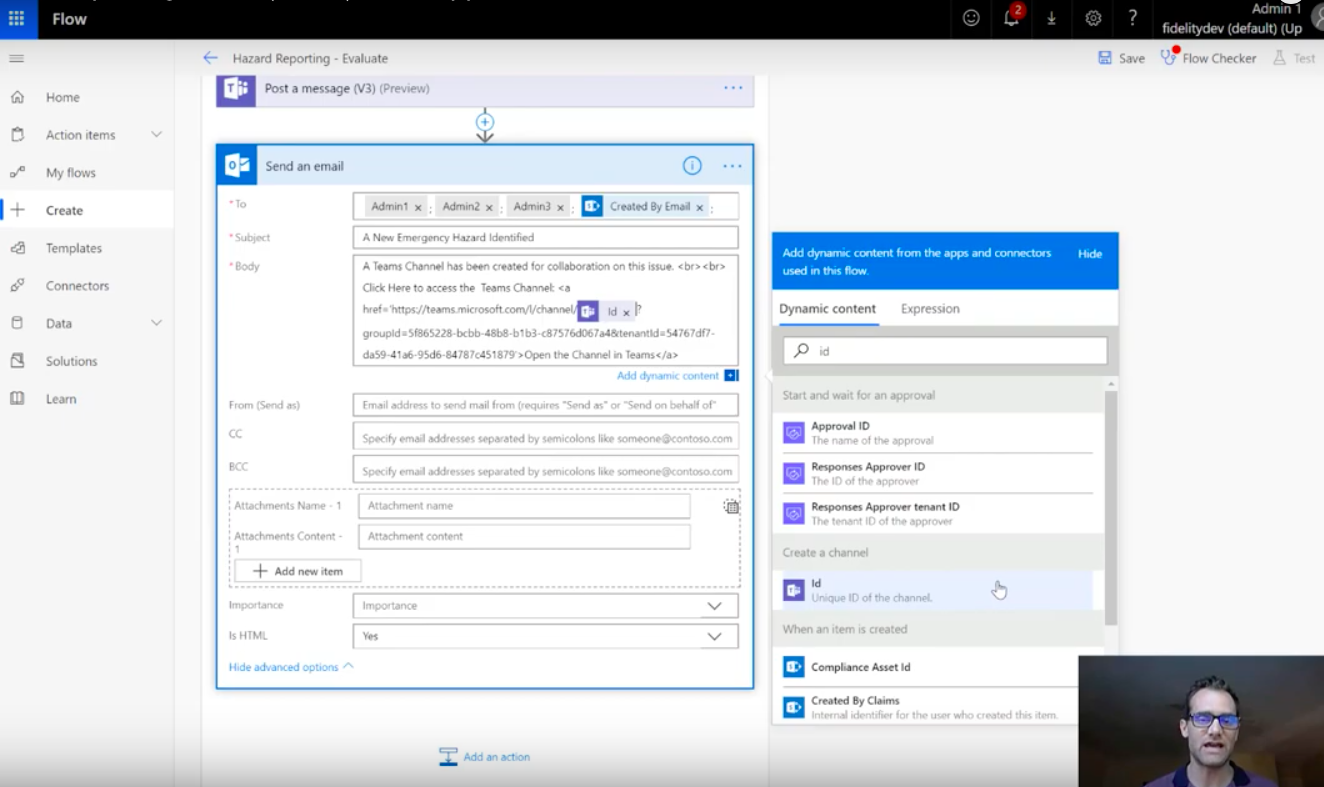Click the My flows icon
This screenshot has height=787, width=1324.
point(17,172)
